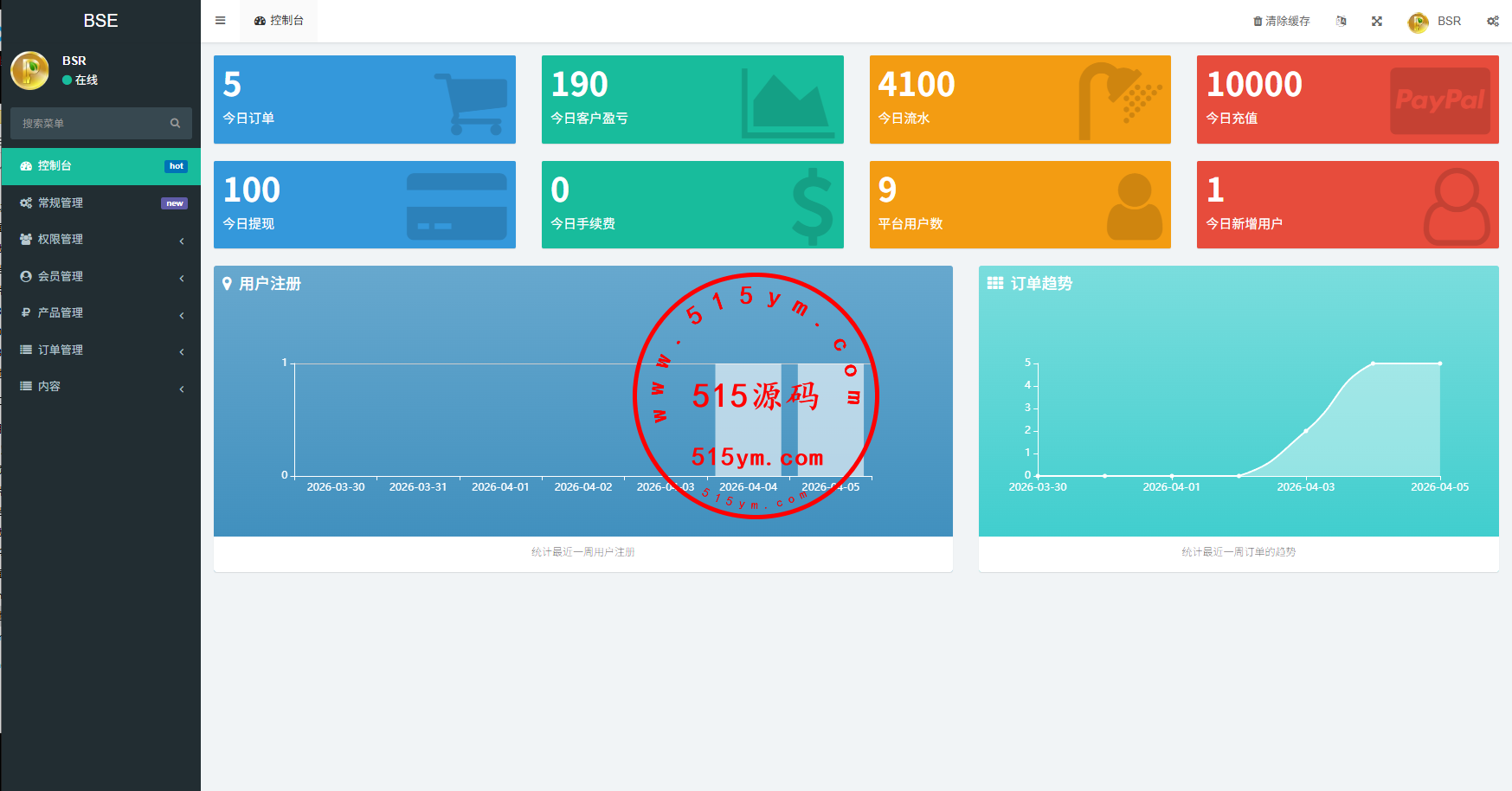Open the BSR user profile link at top right
The image size is (1512, 791).
pos(1435,21)
